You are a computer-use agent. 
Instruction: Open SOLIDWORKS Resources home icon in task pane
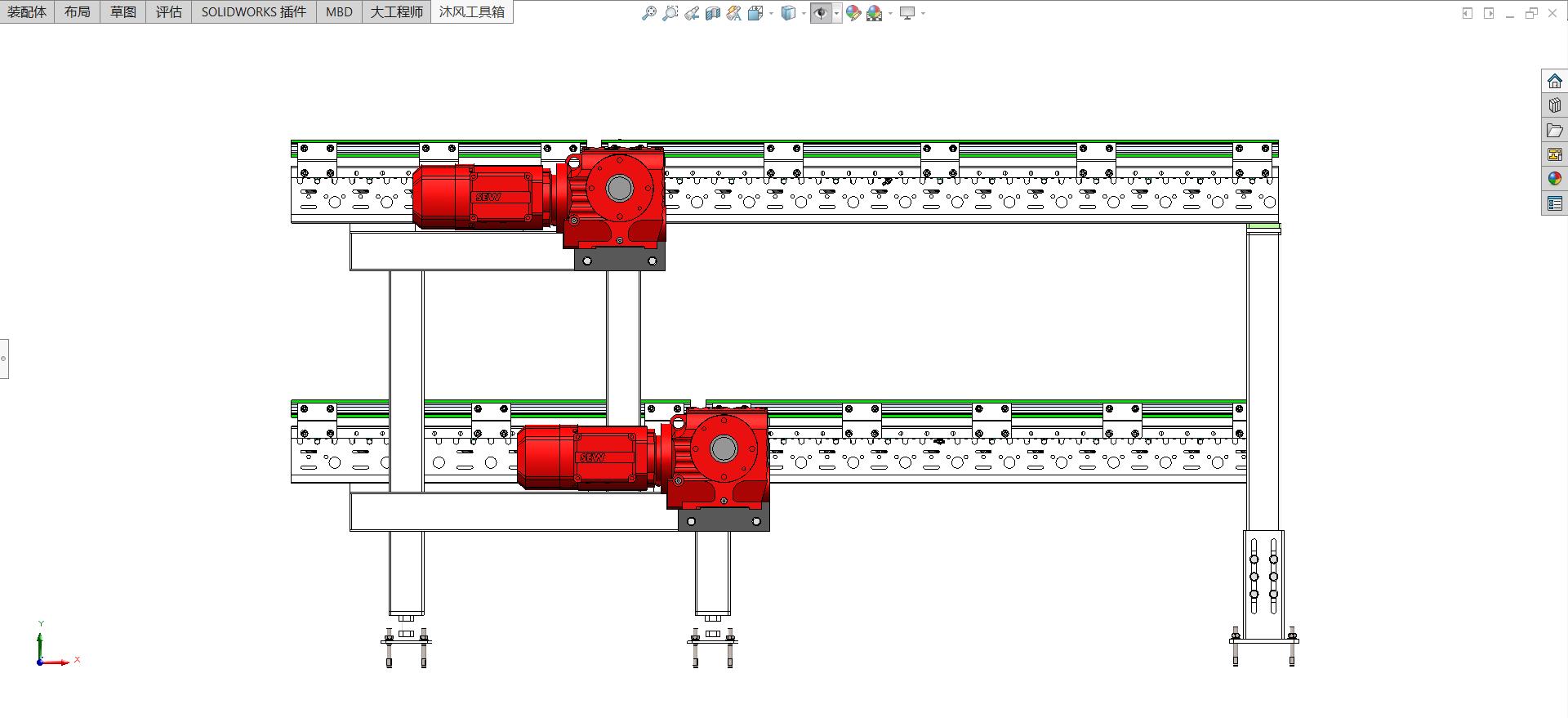1555,81
